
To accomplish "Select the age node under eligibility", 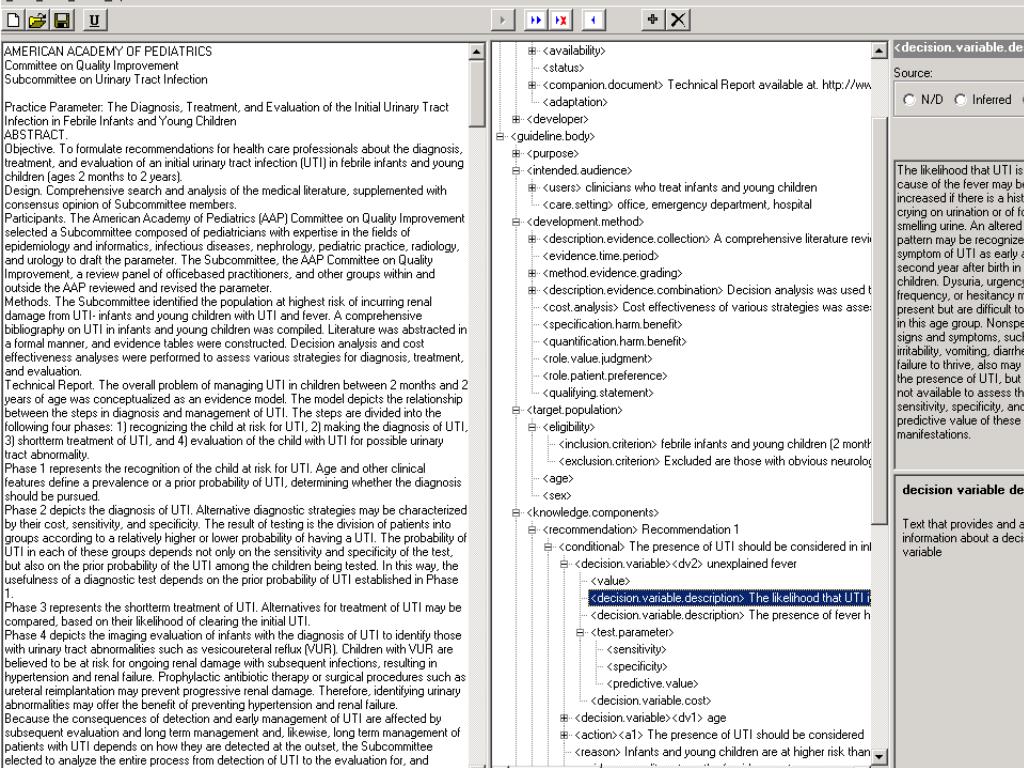I will click(558, 478).
